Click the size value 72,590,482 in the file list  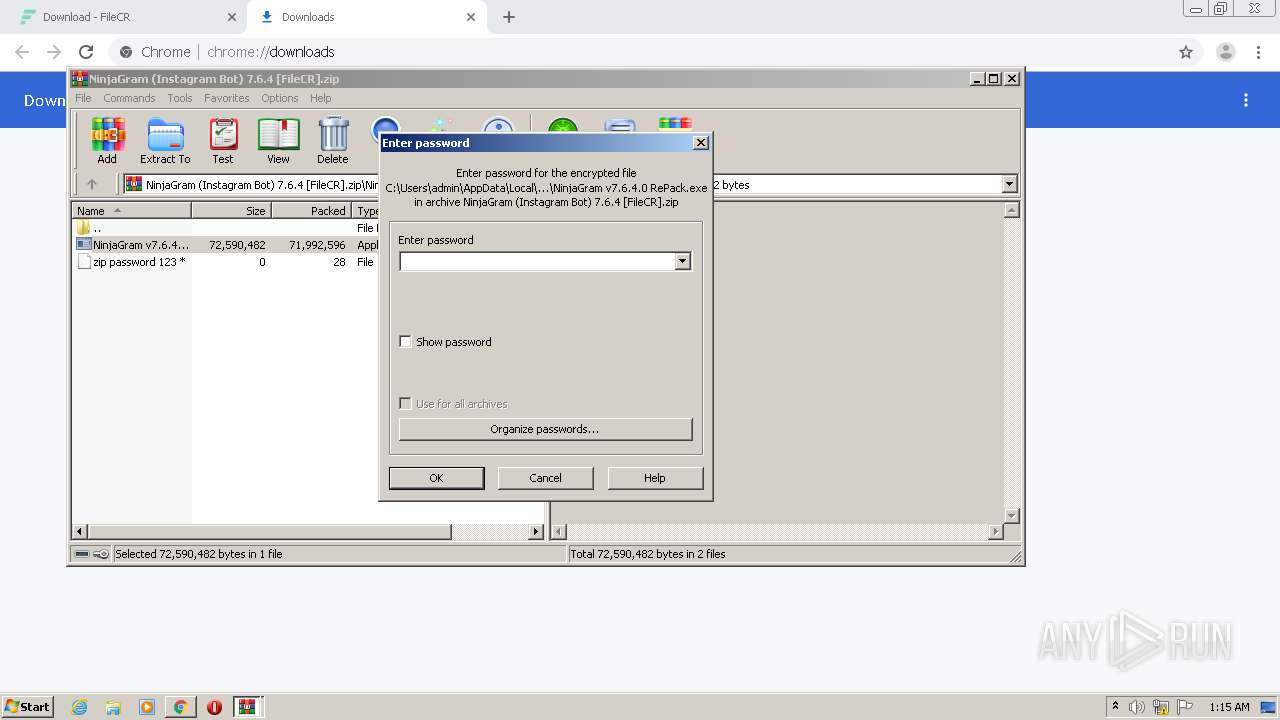pyautogui.click(x=237, y=245)
